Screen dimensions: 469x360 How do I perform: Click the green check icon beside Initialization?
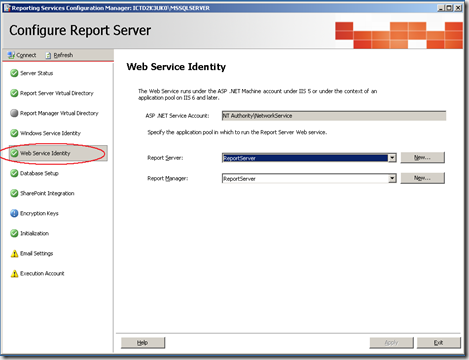click(x=14, y=233)
